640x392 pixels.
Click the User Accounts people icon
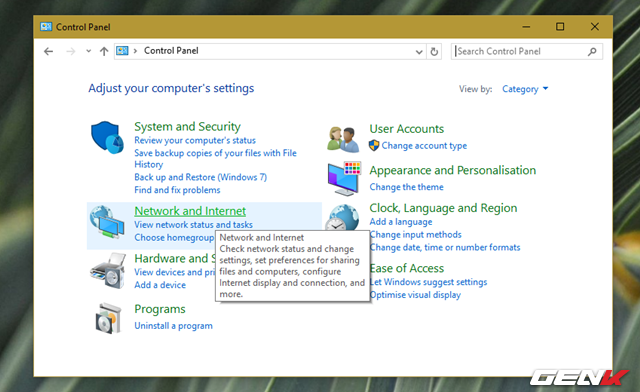click(x=343, y=139)
